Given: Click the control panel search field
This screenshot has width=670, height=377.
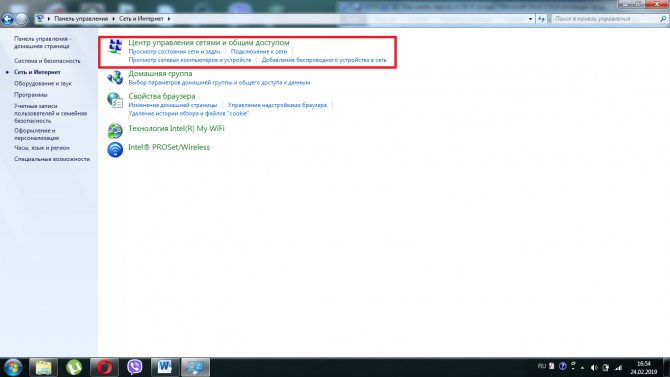Looking at the screenshot, I should click(x=606, y=19).
